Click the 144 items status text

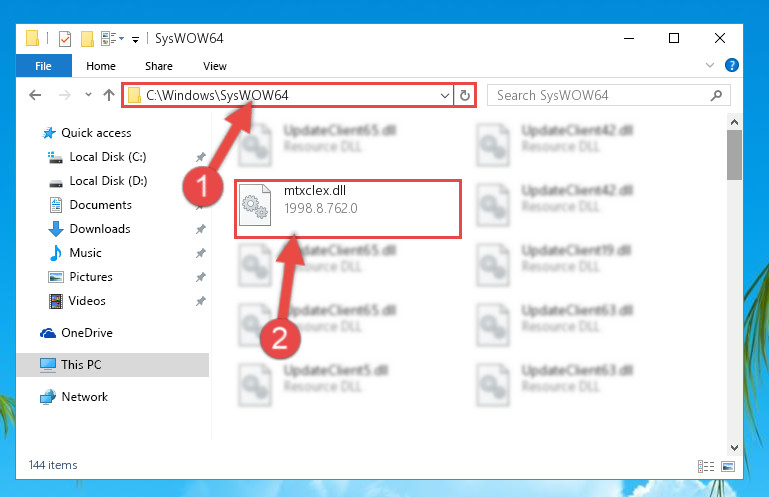pos(53,465)
